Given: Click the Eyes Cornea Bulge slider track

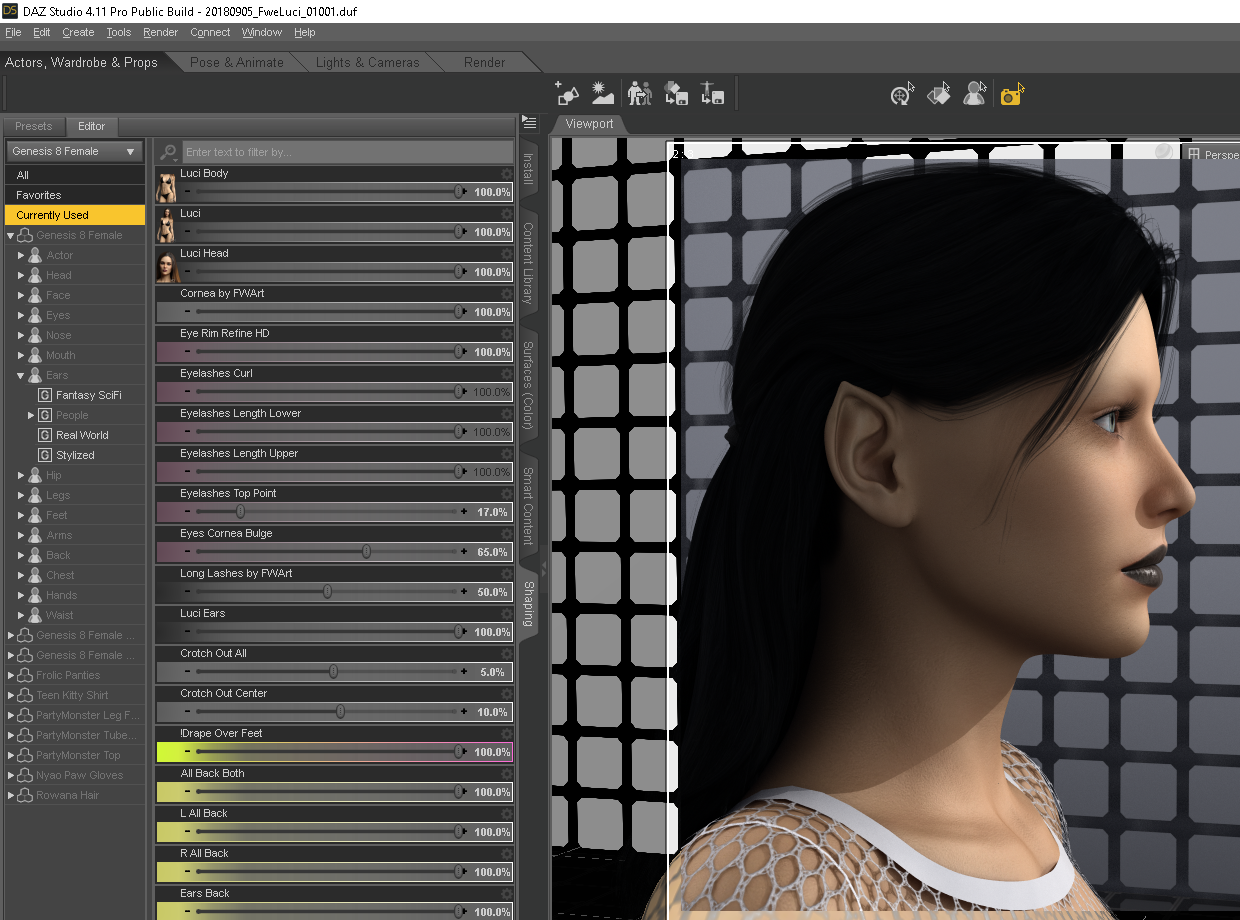Looking at the screenshot, I should click(325, 552).
